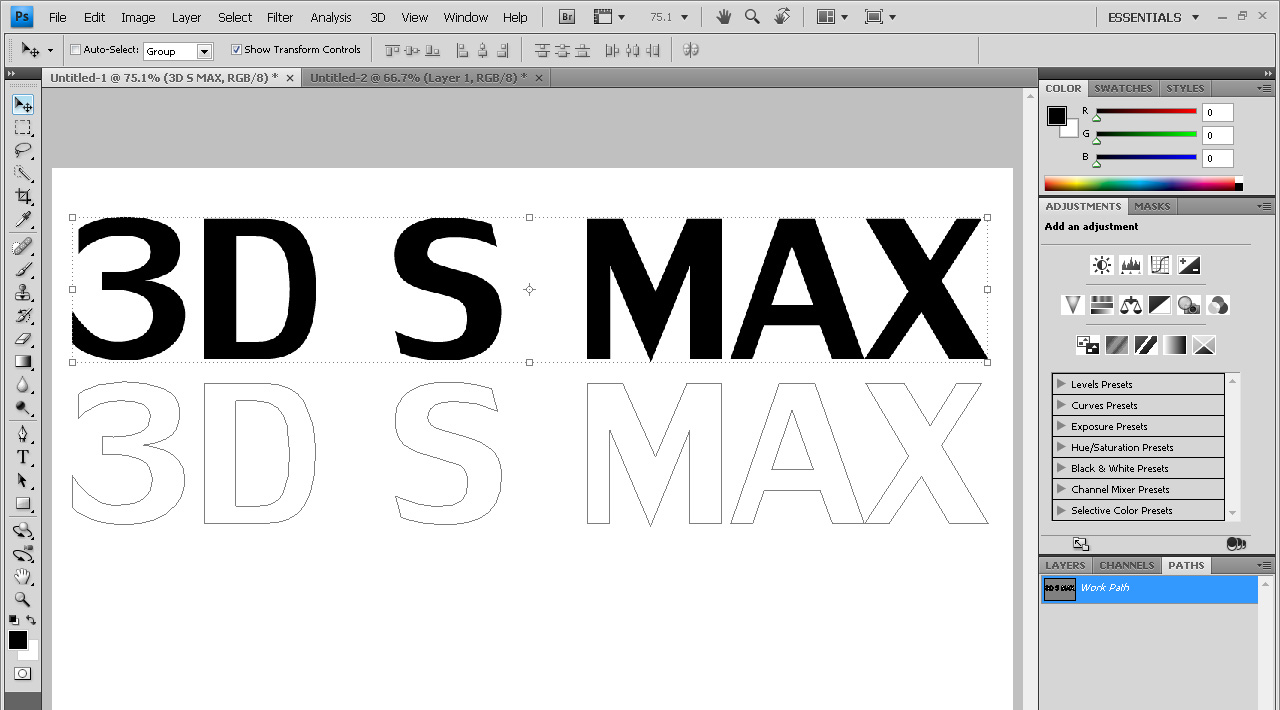Select the Pen tool

tap(22, 434)
